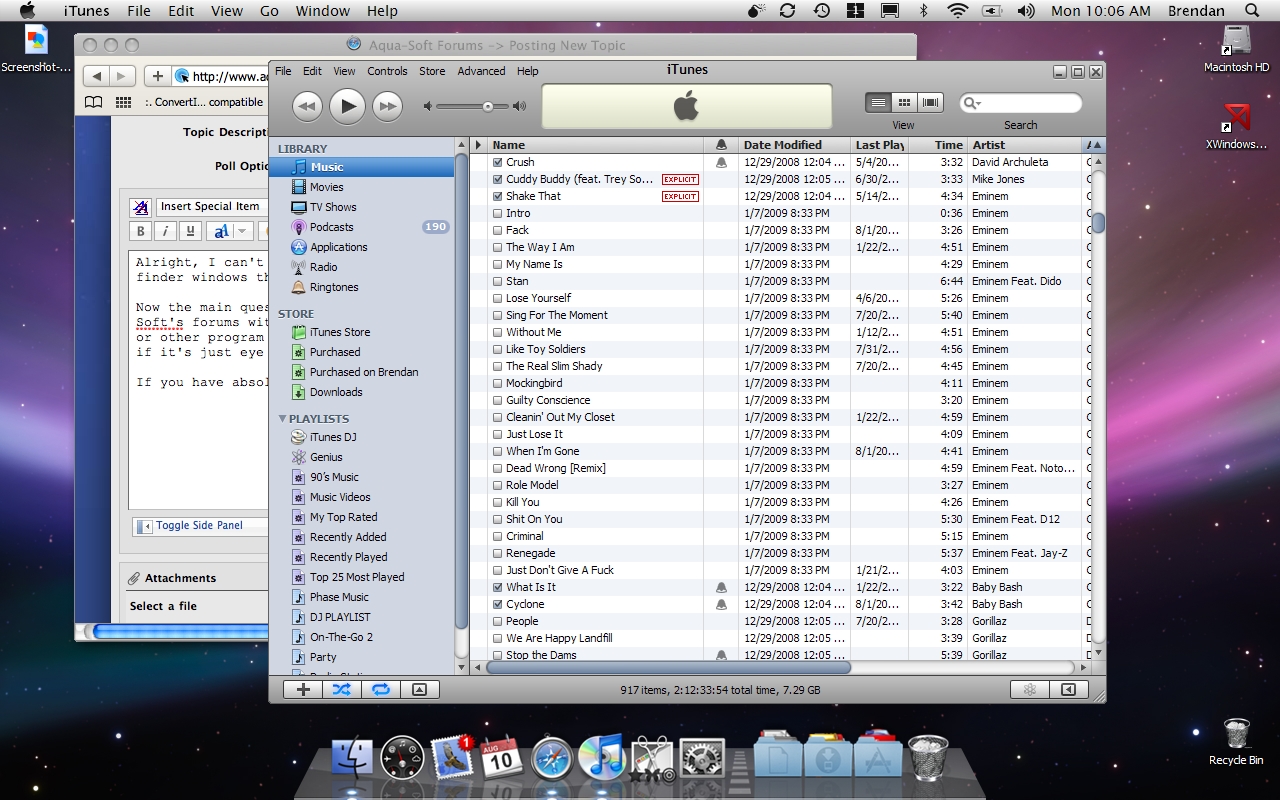The width and height of the screenshot is (1280, 800).
Task: Uncheck the Shake That track
Action: click(498, 196)
